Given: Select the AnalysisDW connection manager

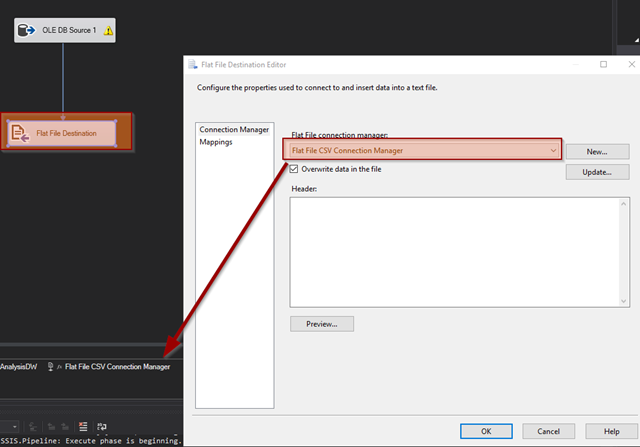Looking at the screenshot, I should pos(18,367).
